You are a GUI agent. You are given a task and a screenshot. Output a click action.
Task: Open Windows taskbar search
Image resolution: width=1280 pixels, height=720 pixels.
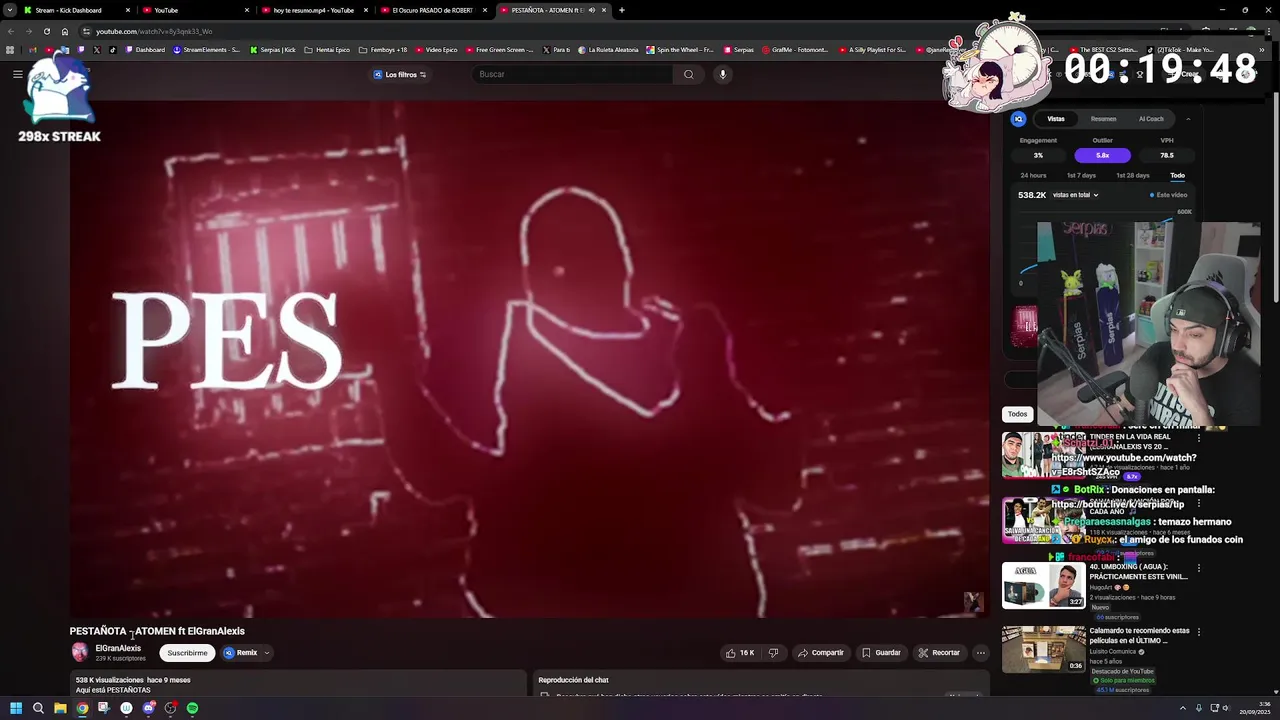point(38,708)
